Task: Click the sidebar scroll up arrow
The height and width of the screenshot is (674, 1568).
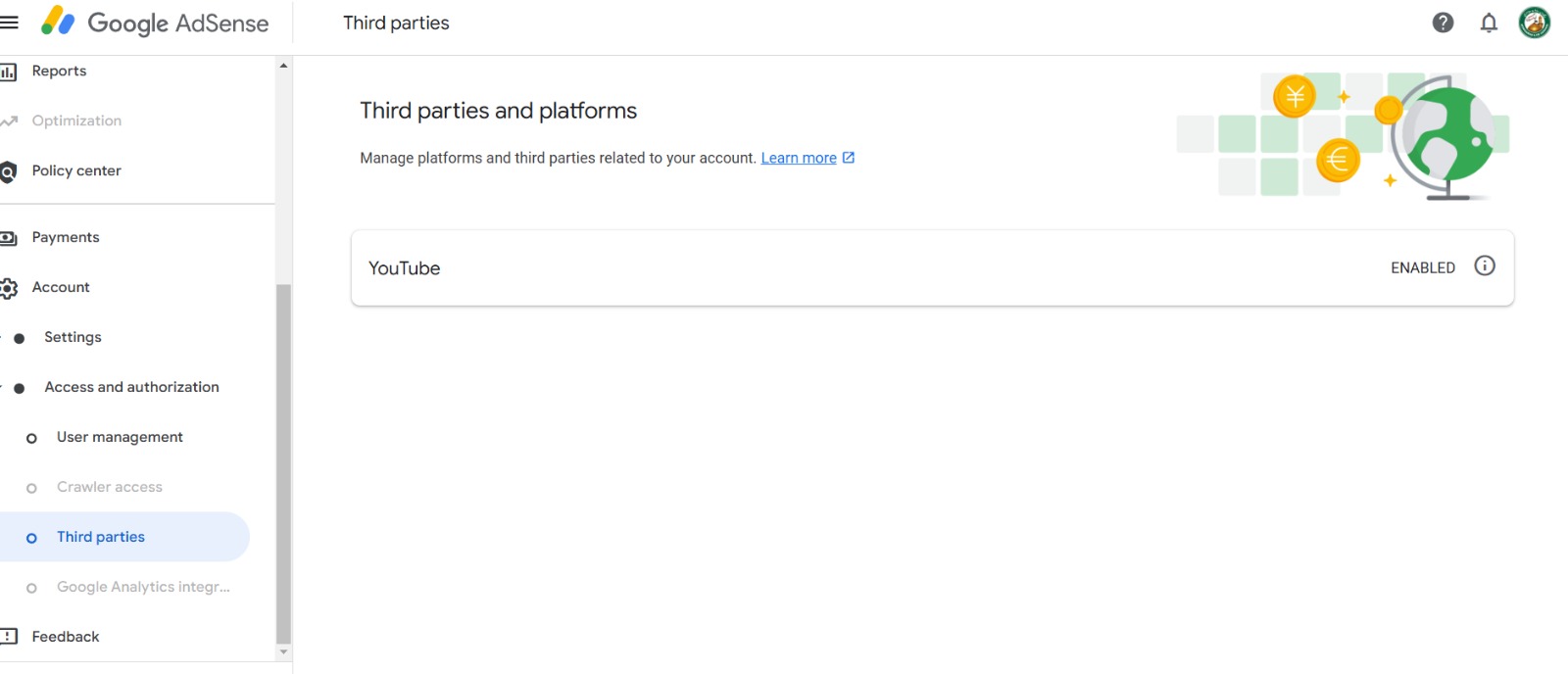Action: coord(283,66)
